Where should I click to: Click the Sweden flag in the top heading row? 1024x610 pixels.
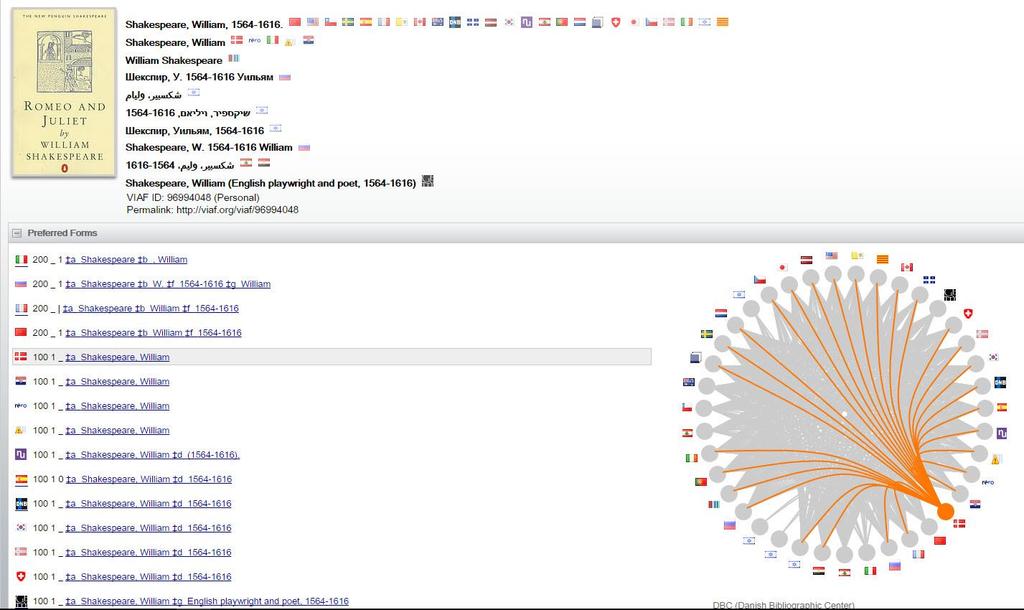point(348,22)
